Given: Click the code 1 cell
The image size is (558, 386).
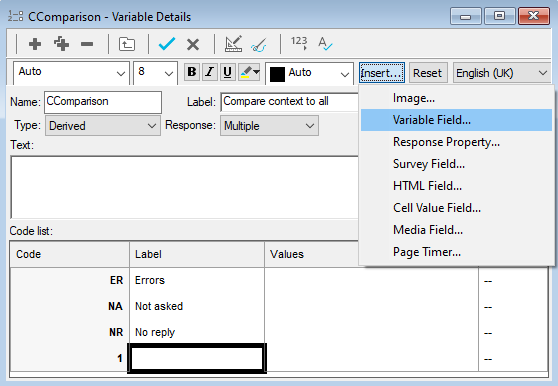Looking at the screenshot, I should (70, 358).
